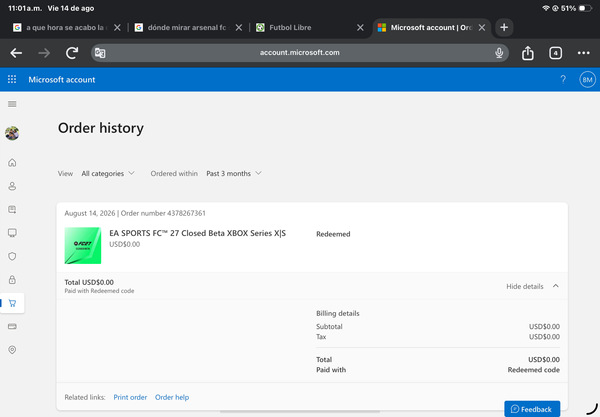
Task: Click the Feedback button
Action: [x=532, y=409]
